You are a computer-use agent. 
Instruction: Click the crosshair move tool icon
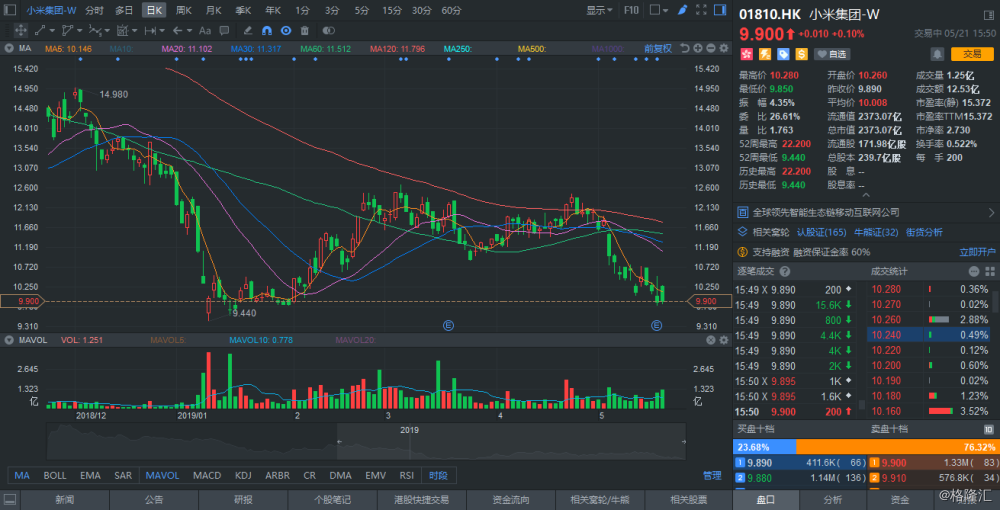click(x=22, y=30)
